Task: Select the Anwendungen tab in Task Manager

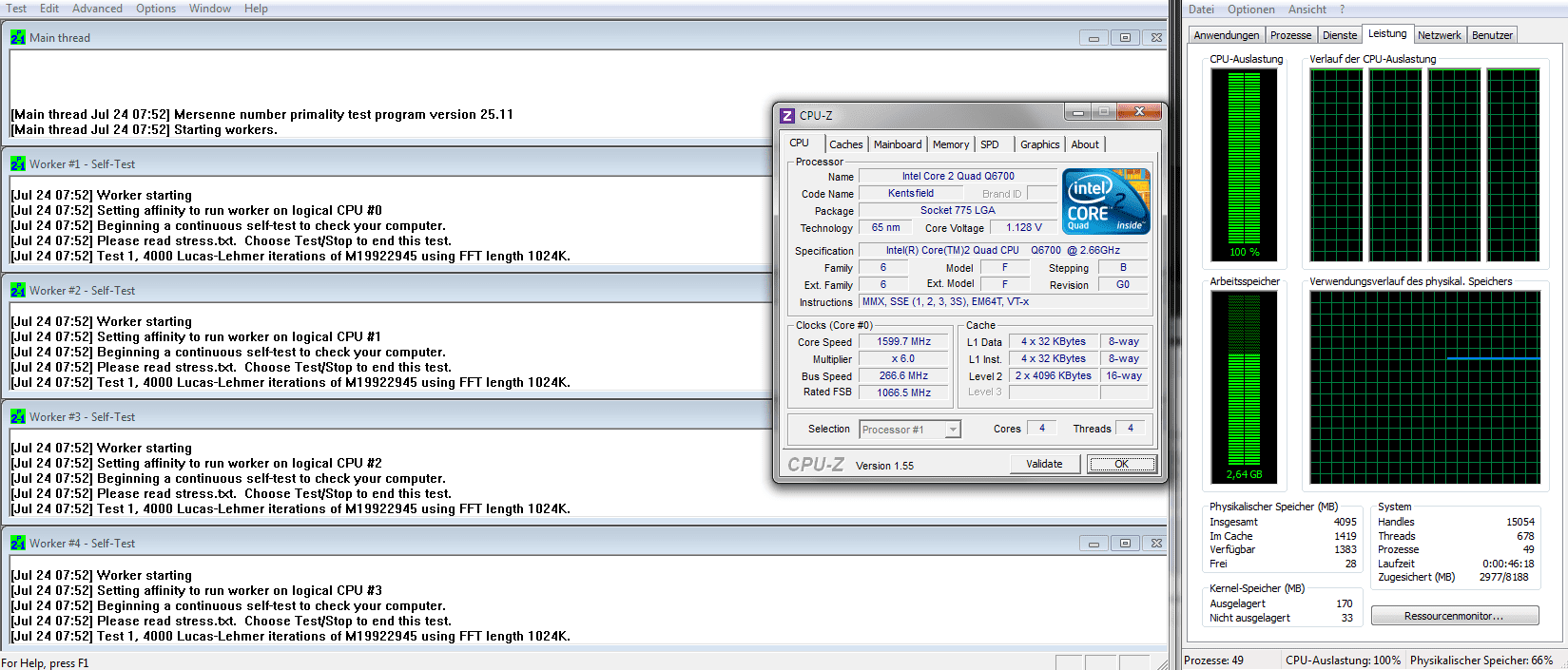Action: [x=1227, y=35]
